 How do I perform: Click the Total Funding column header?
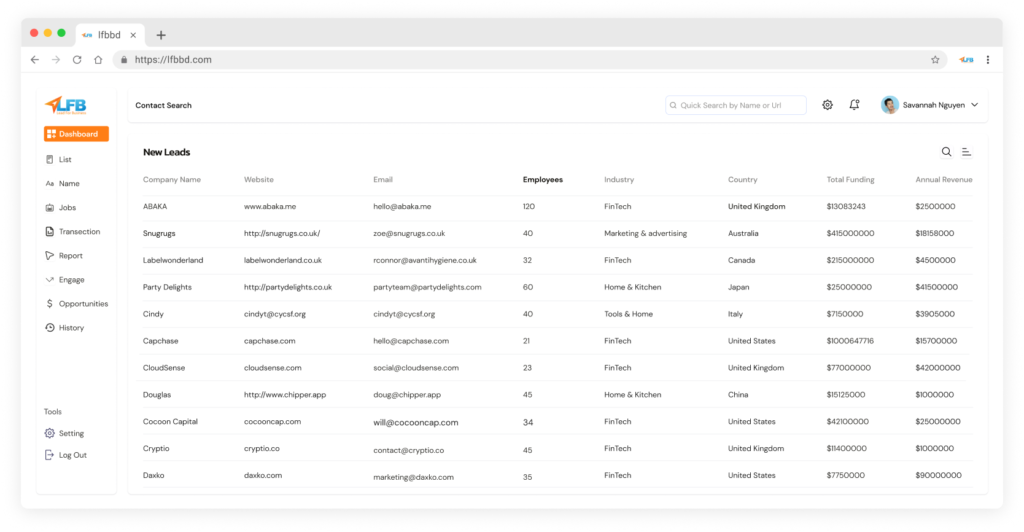[850, 180]
